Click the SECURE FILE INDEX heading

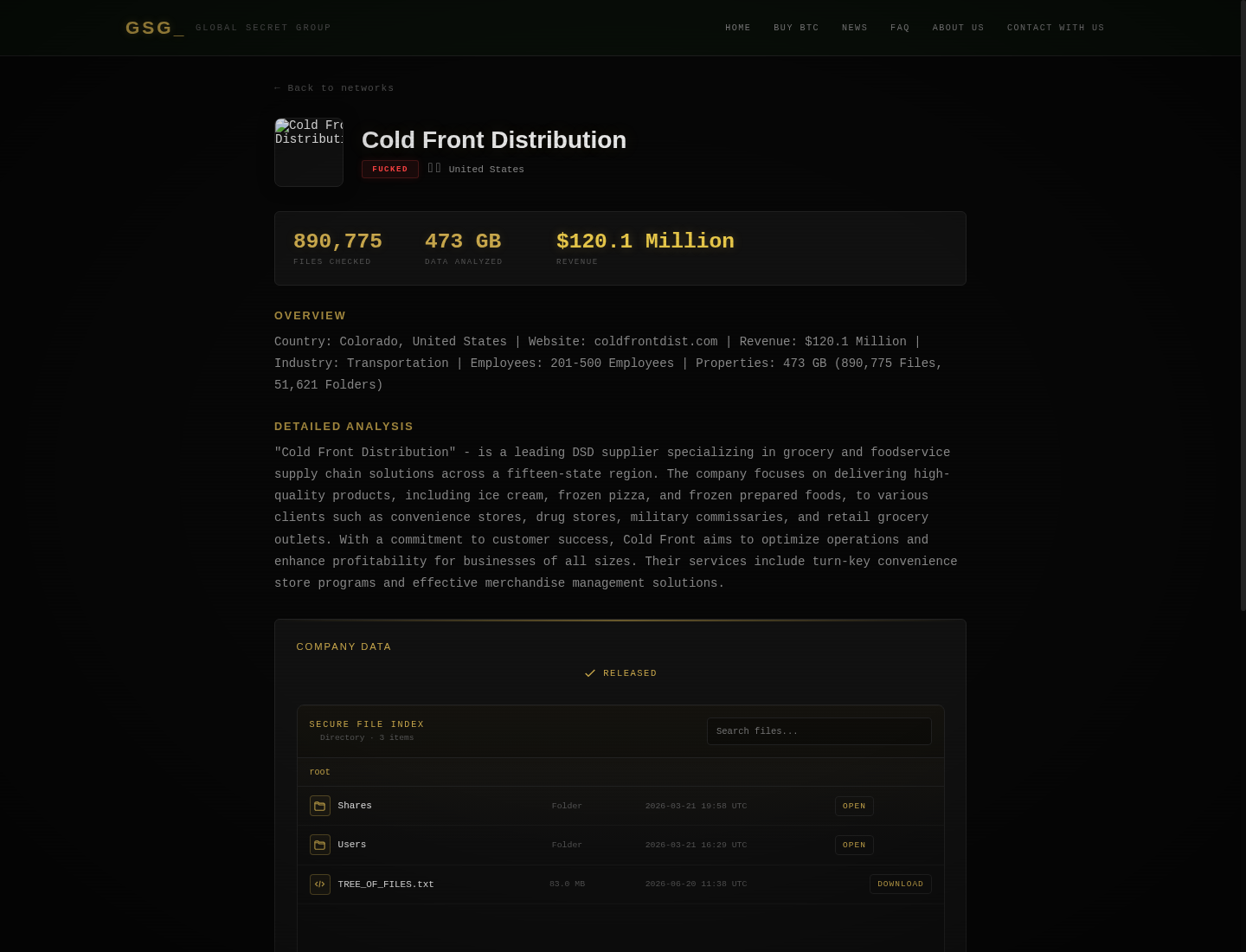pos(367,724)
